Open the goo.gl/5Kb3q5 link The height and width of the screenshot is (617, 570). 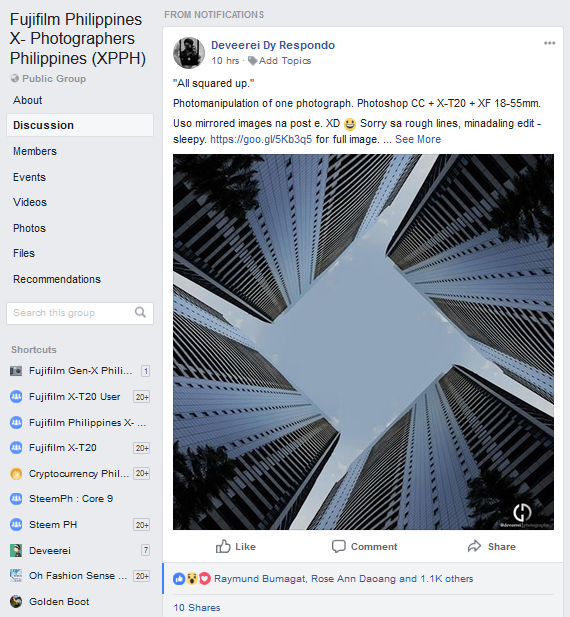[x=261, y=139]
